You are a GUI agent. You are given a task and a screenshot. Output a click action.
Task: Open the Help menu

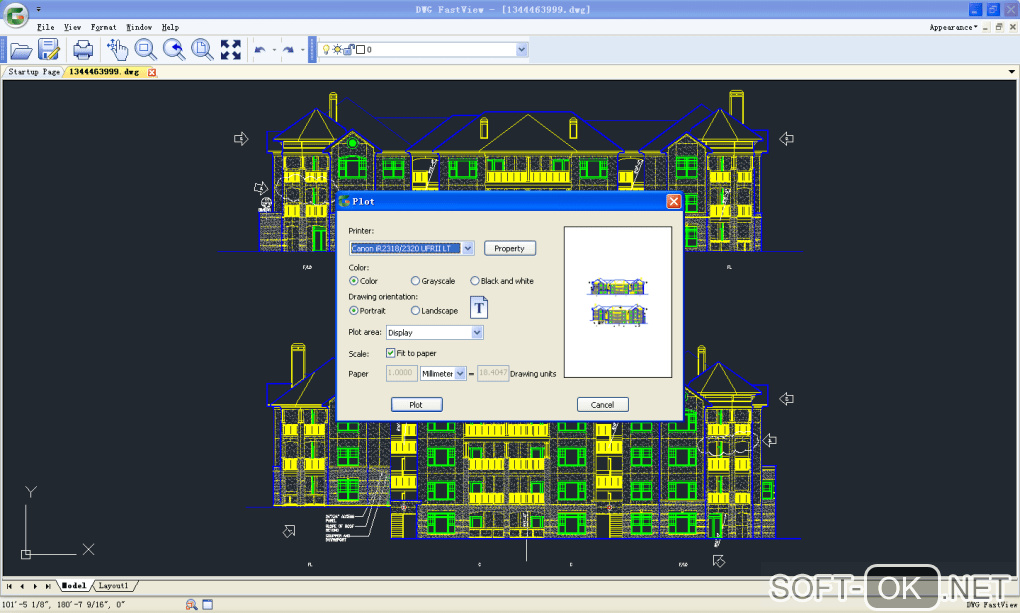170,27
